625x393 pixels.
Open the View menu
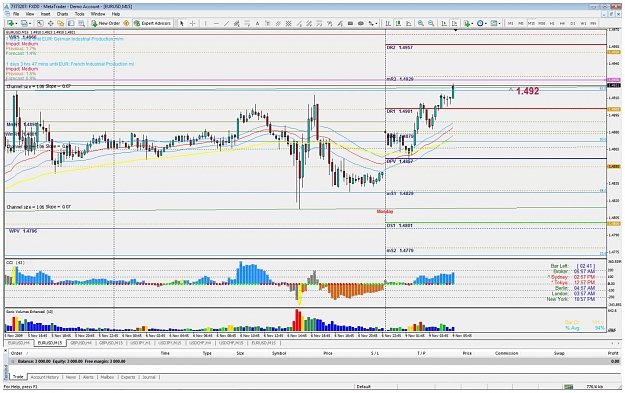coord(30,14)
